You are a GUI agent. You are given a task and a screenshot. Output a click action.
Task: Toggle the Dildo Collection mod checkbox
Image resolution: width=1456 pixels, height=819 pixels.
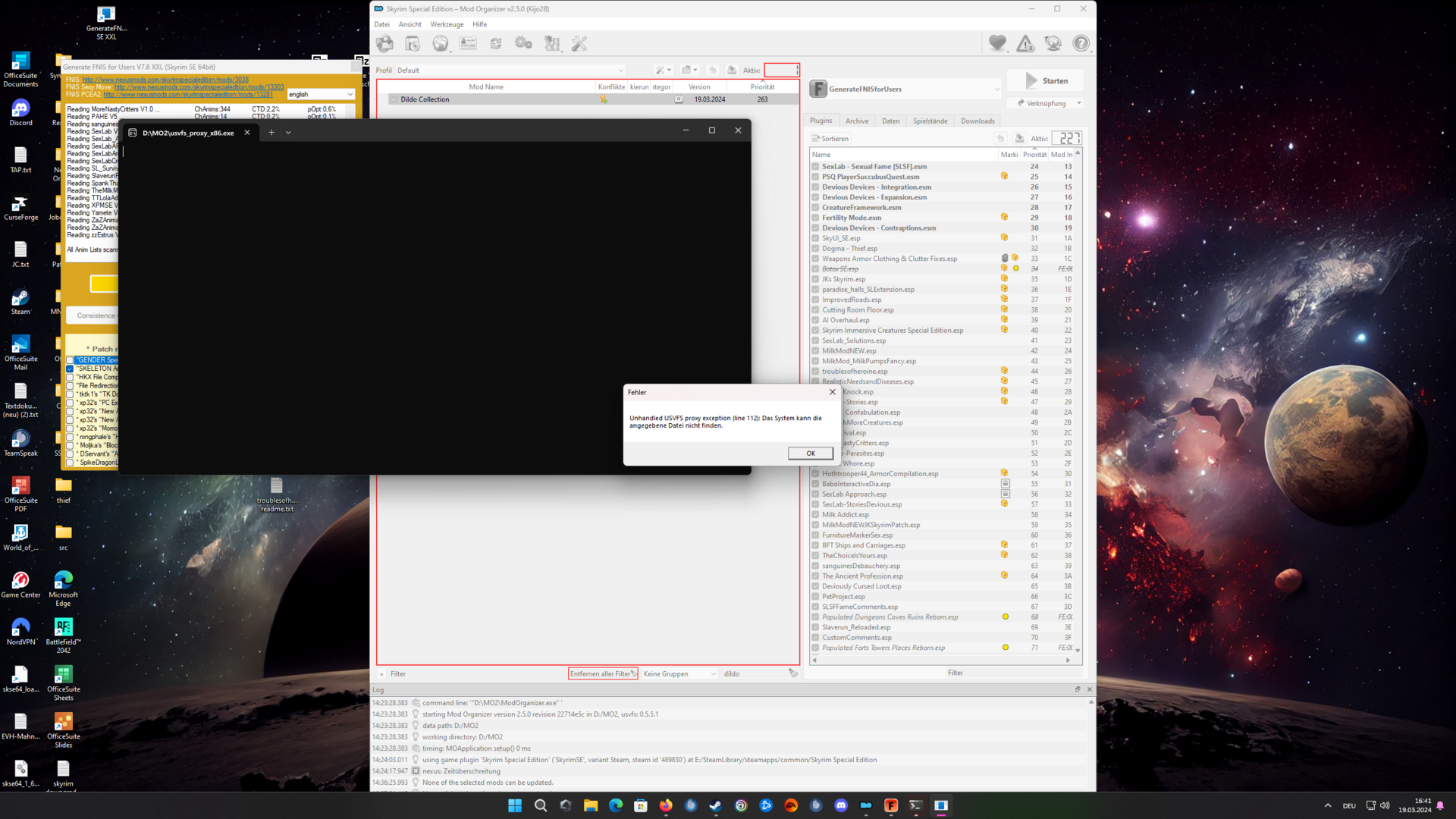(x=394, y=99)
